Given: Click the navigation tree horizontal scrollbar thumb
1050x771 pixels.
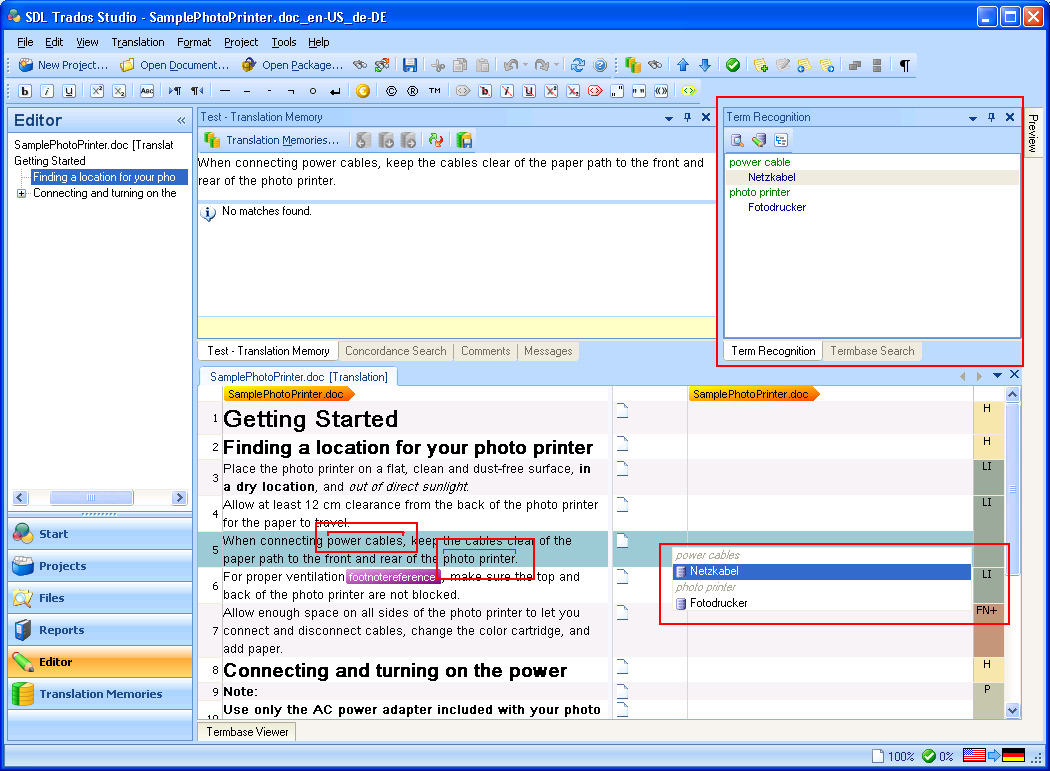Looking at the screenshot, I should (92, 498).
